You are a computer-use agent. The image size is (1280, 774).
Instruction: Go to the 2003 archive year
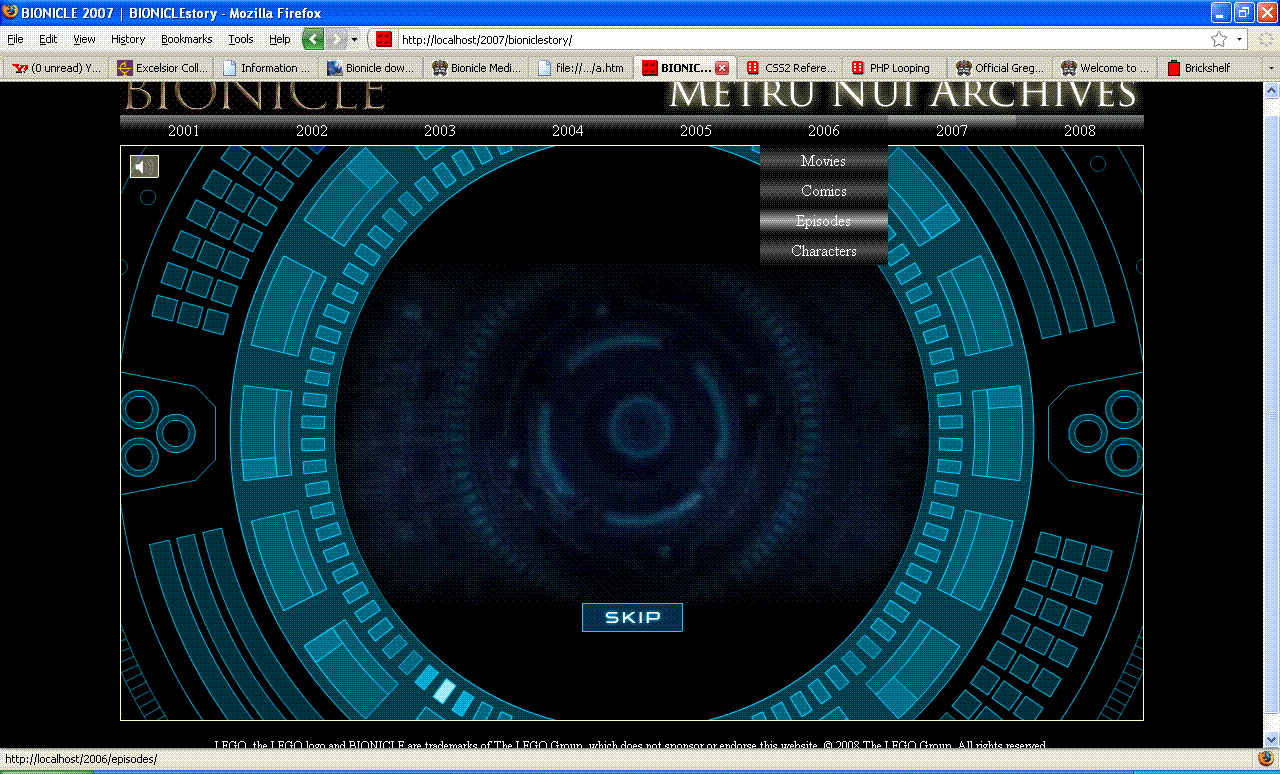click(x=440, y=131)
